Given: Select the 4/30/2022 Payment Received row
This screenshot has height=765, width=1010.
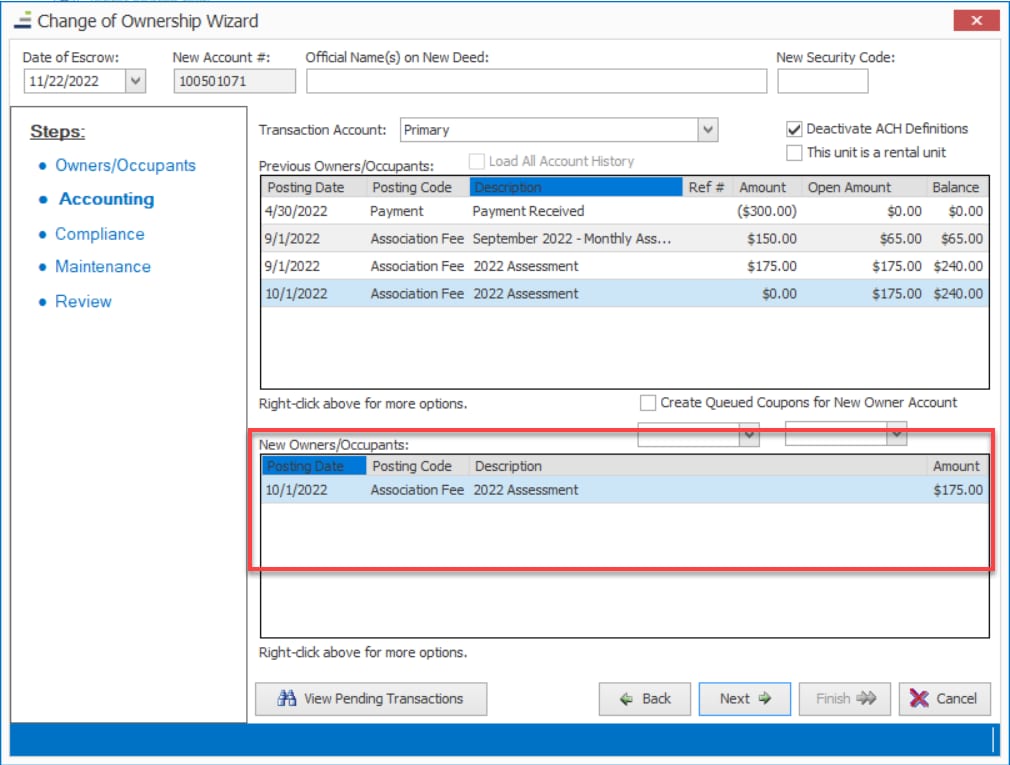Looking at the screenshot, I should 625,211.
